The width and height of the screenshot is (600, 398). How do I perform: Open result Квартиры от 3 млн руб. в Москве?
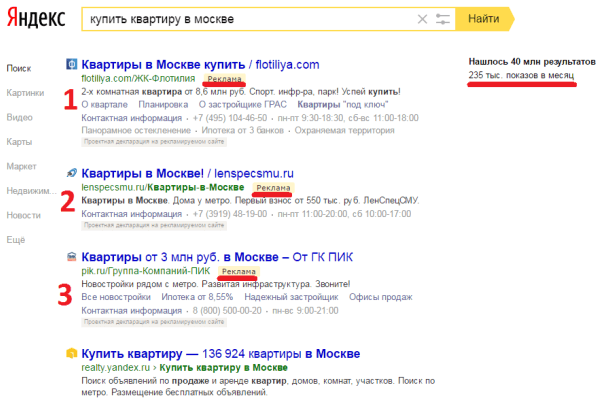click(217, 257)
